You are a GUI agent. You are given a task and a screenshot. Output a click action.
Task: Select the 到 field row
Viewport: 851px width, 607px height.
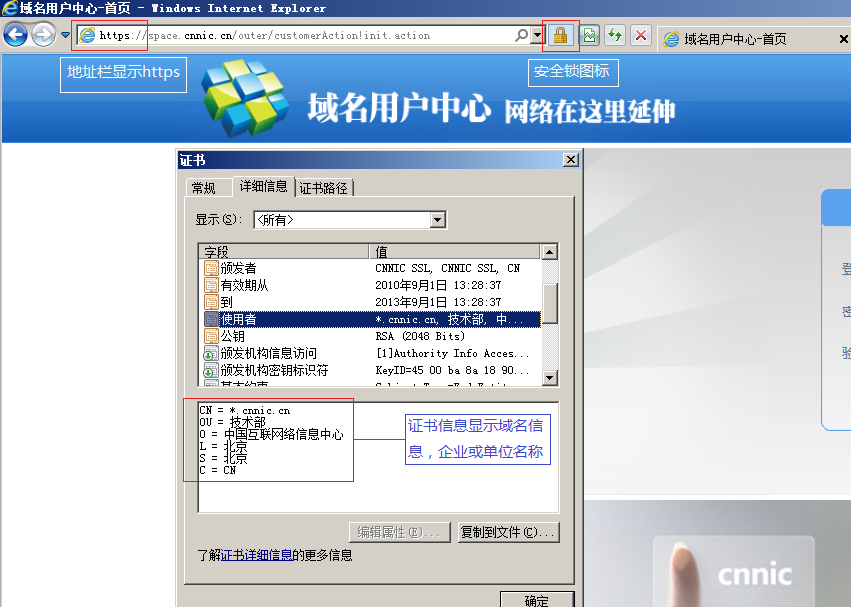(x=370, y=302)
